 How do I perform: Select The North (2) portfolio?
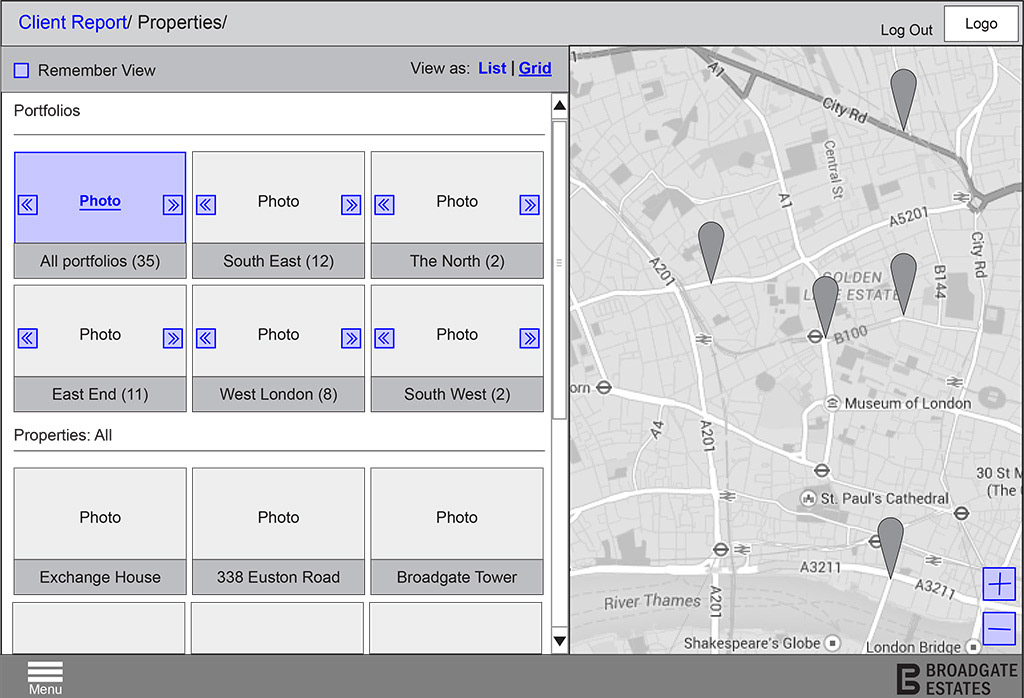click(457, 261)
